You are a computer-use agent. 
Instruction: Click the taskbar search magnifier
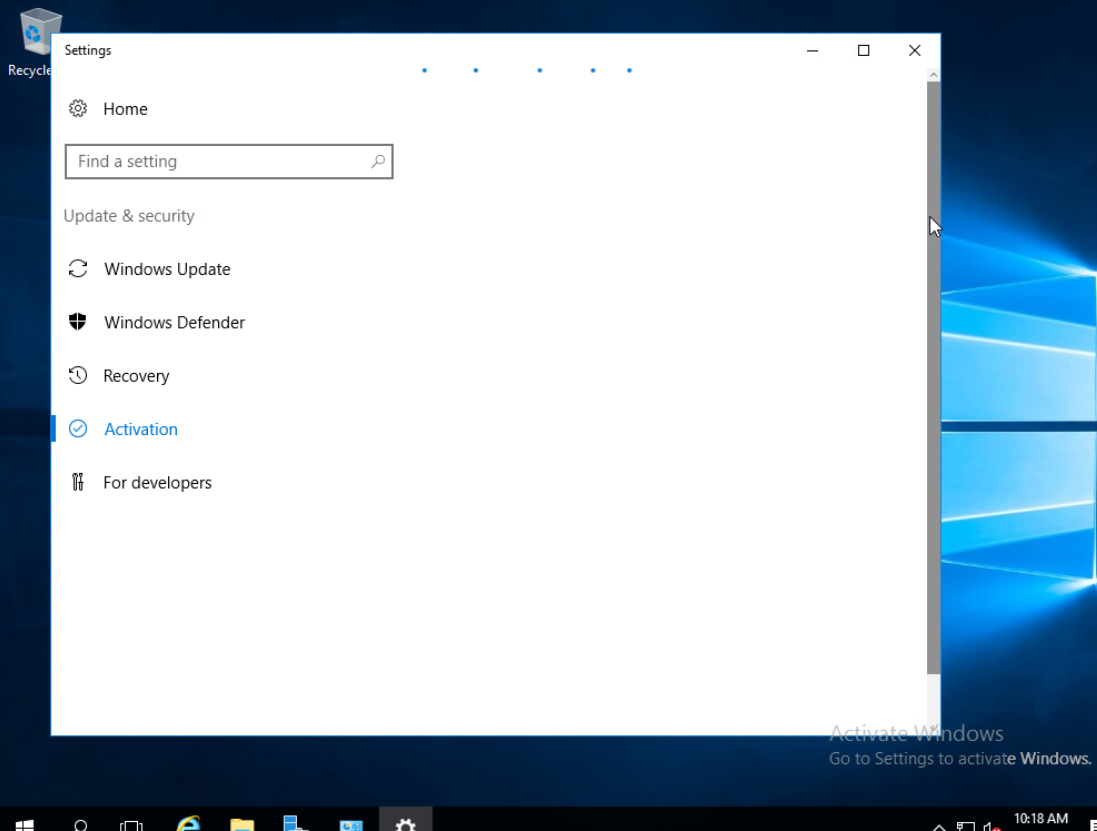pyautogui.click(x=81, y=824)
